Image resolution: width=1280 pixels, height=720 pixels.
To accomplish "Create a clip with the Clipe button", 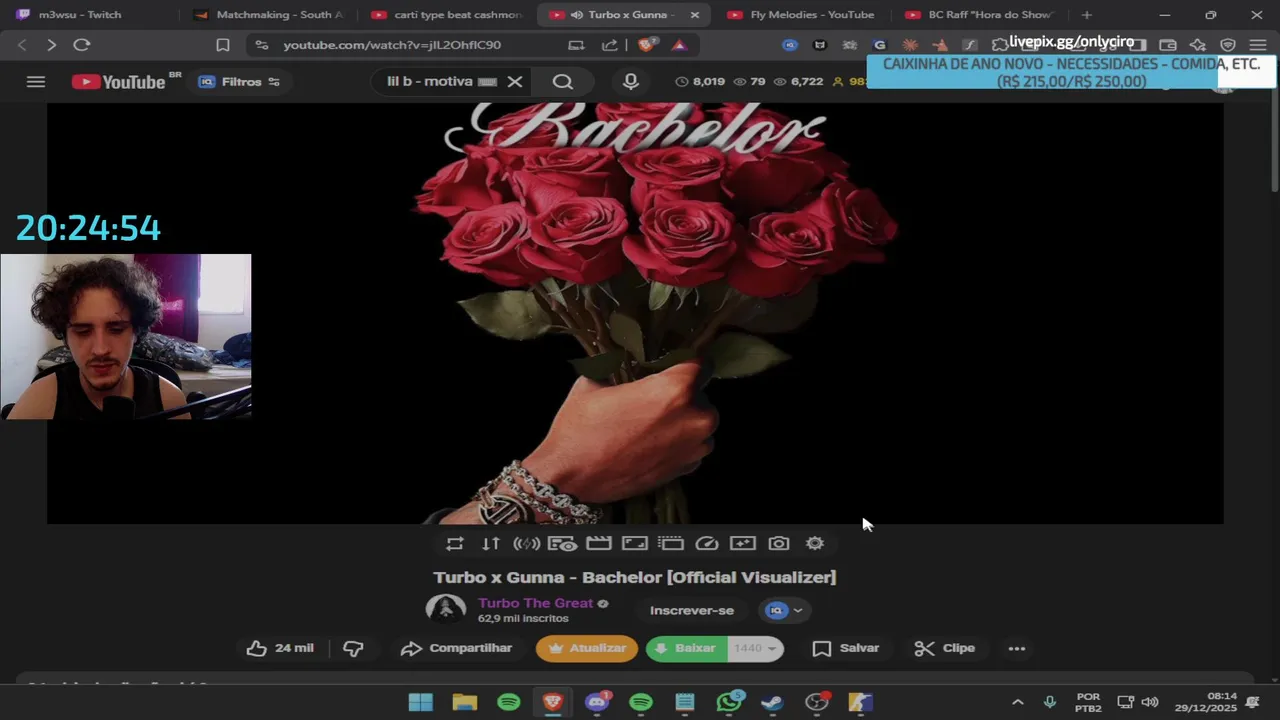I will click(945, 648).
